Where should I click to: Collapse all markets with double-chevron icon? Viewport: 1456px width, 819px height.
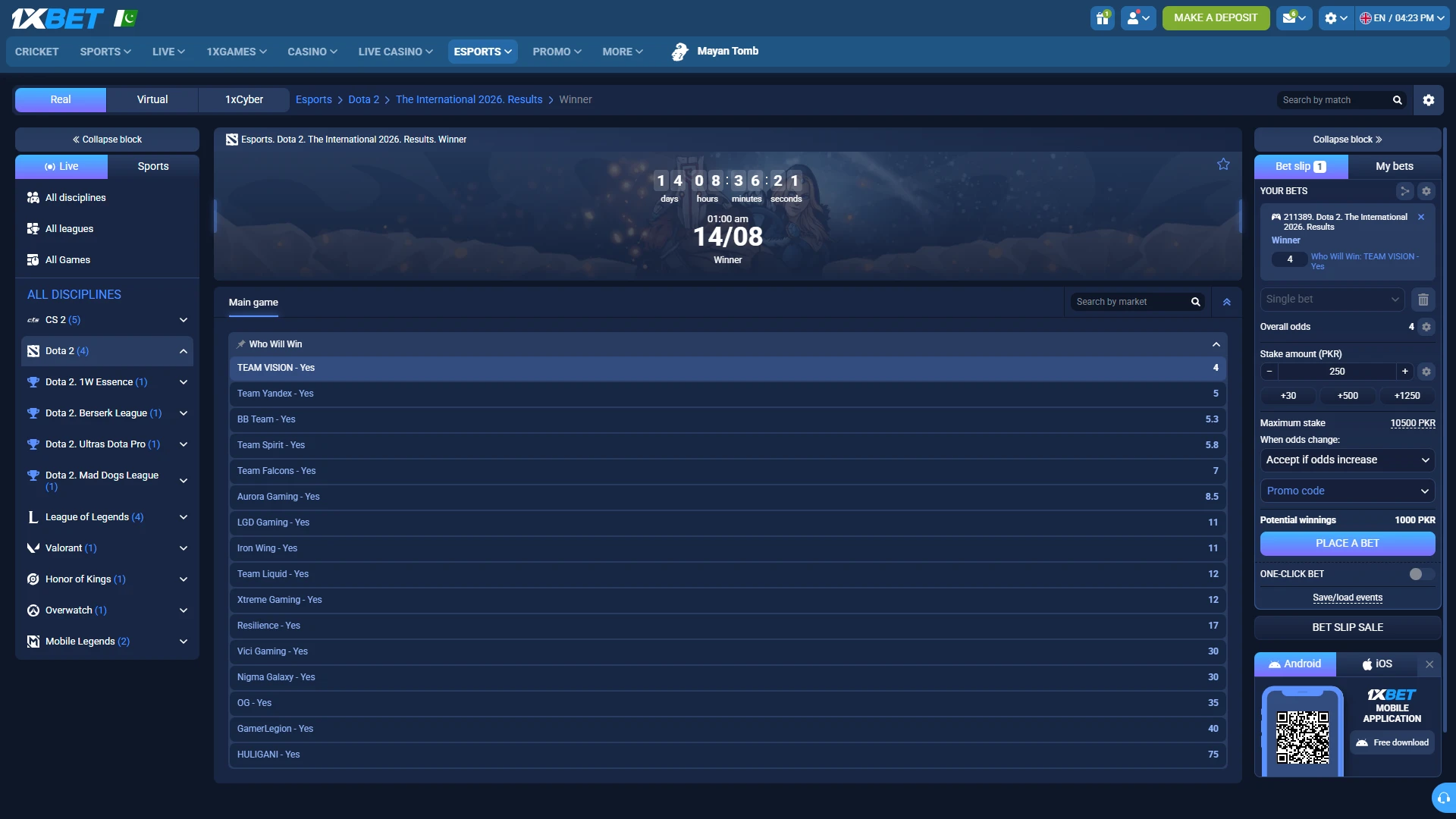pos(1227,302)
